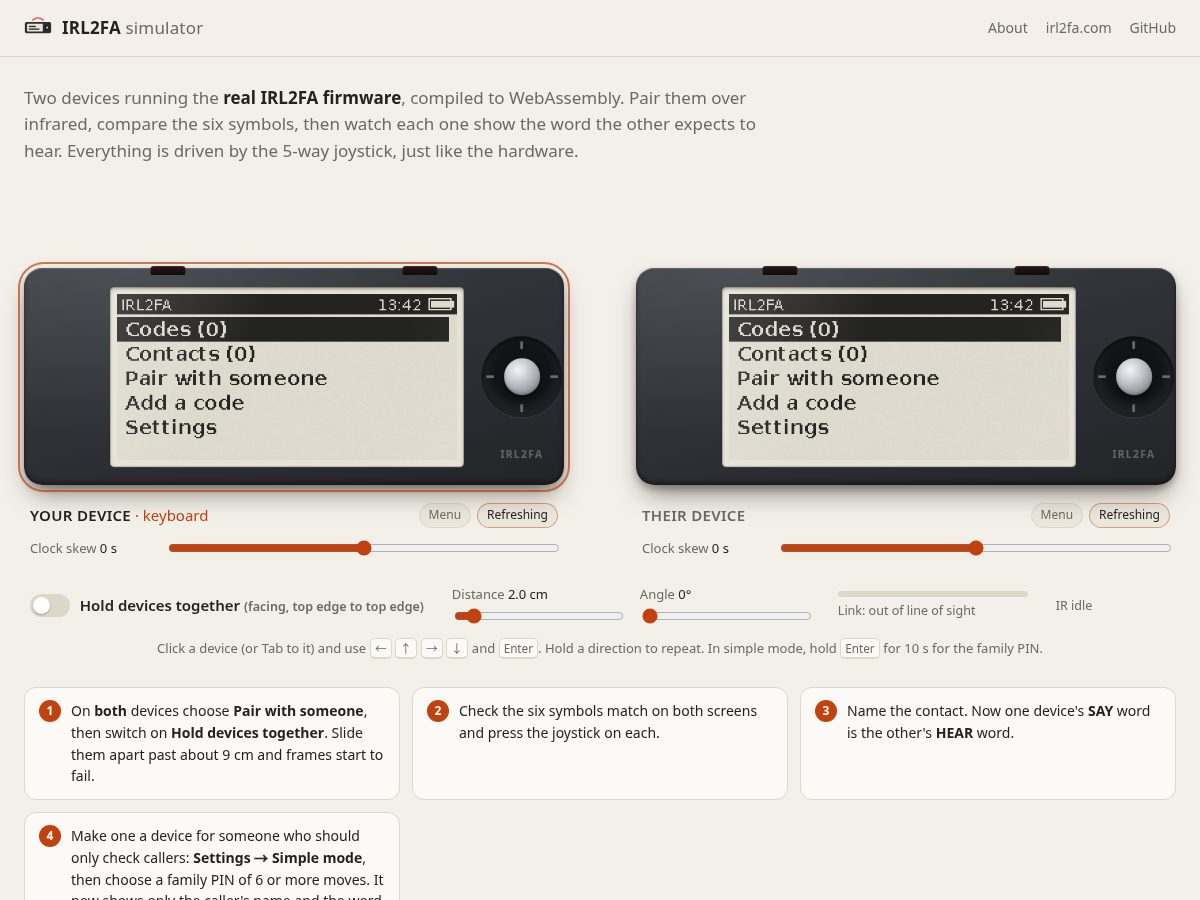The height and width of the screenshot is (900, 1200).
Task: Click the IRL2FA device logo icon
Action: (38, 27)
